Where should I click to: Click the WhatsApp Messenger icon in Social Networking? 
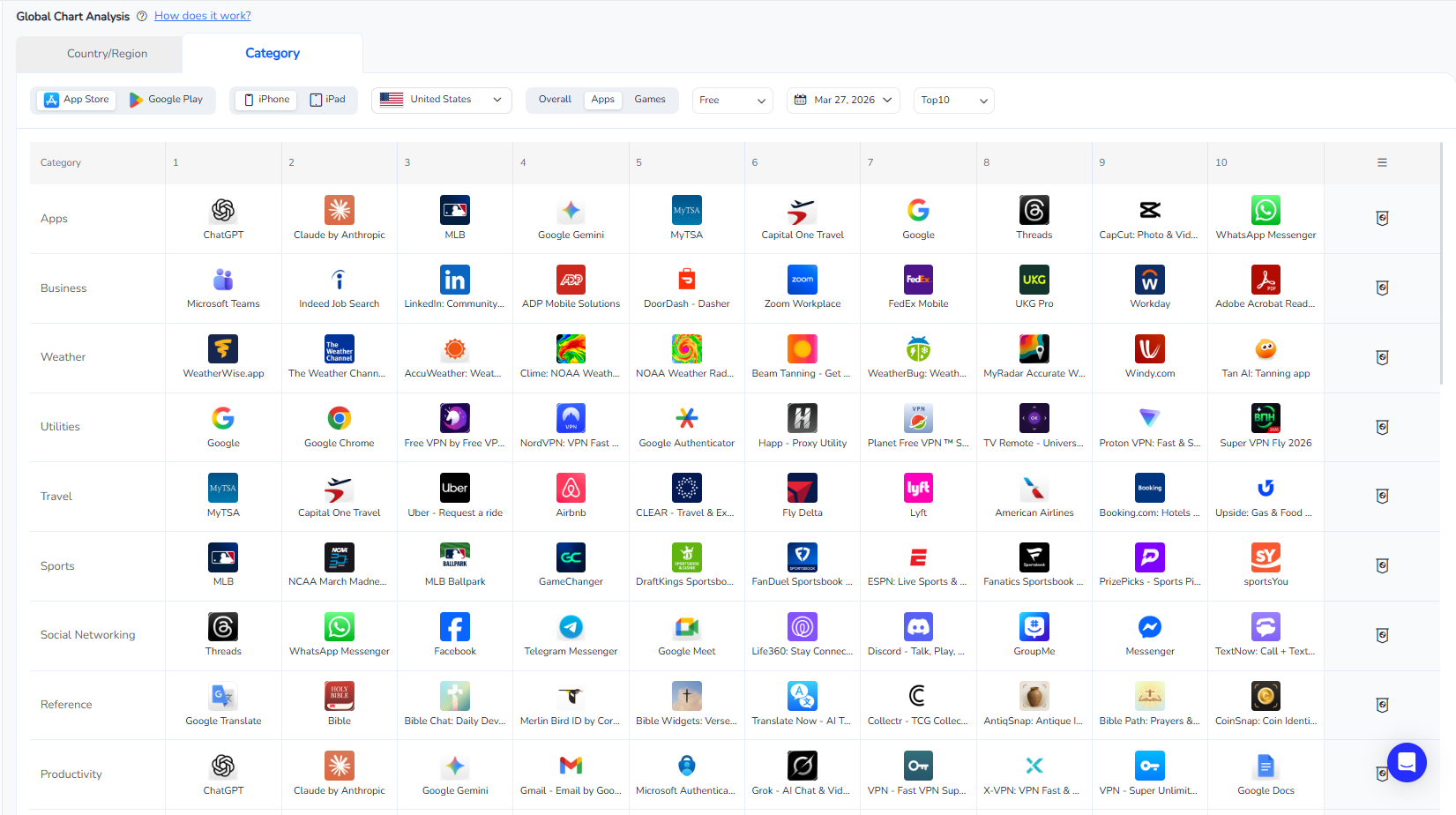339,627
